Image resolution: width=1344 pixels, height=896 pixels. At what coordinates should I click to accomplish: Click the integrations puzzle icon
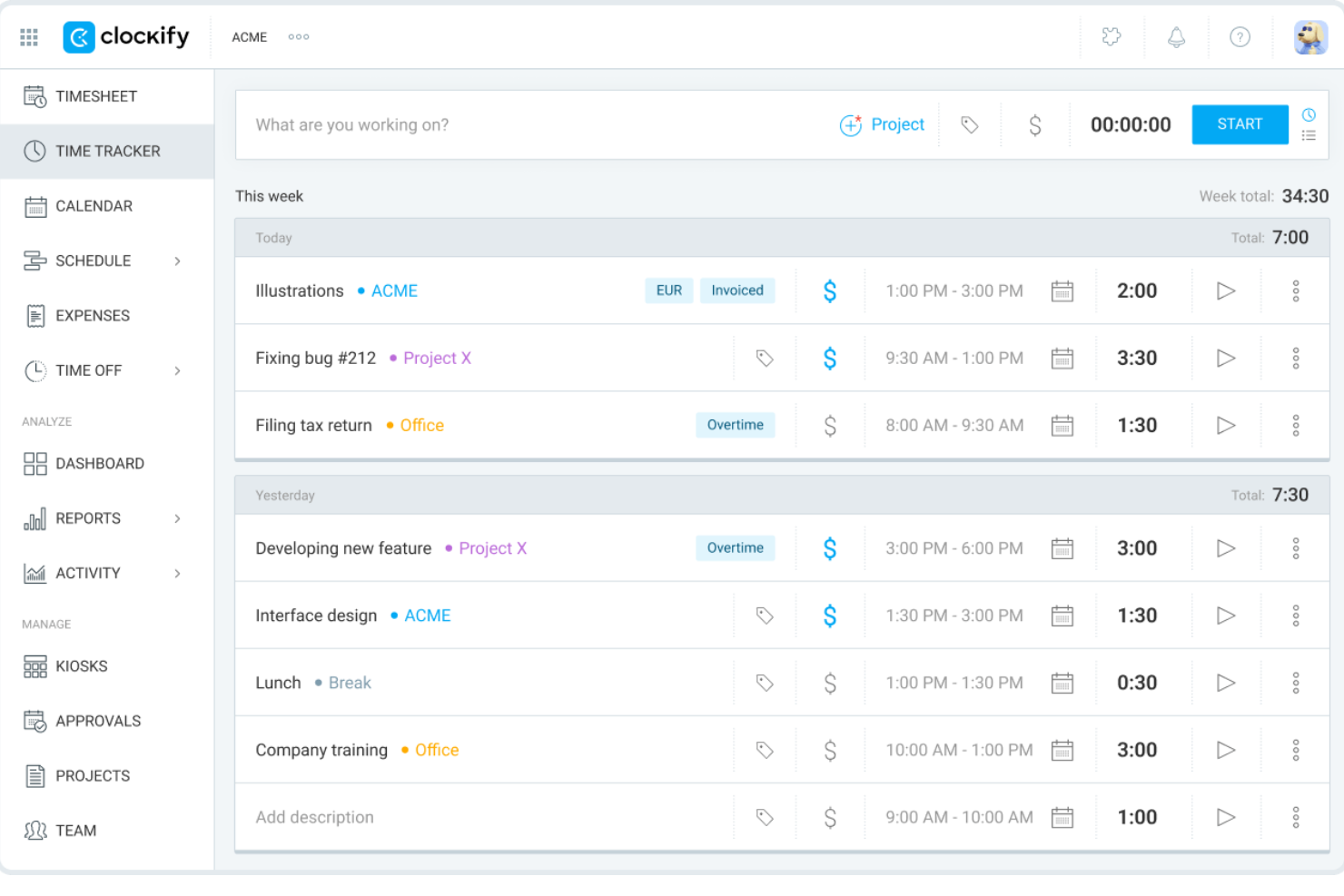coord(1111,37)
